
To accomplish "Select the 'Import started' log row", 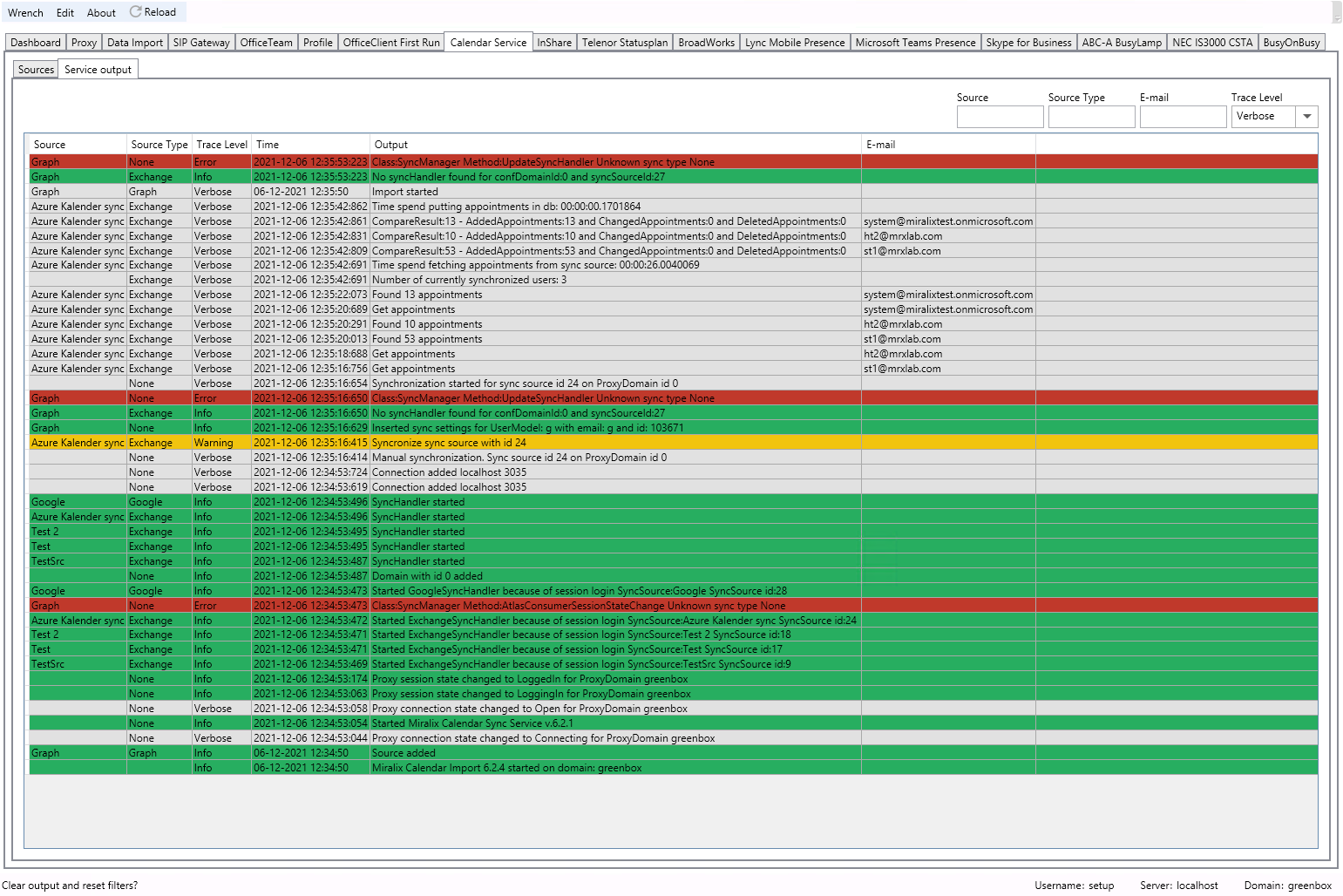I will [673, 192].
